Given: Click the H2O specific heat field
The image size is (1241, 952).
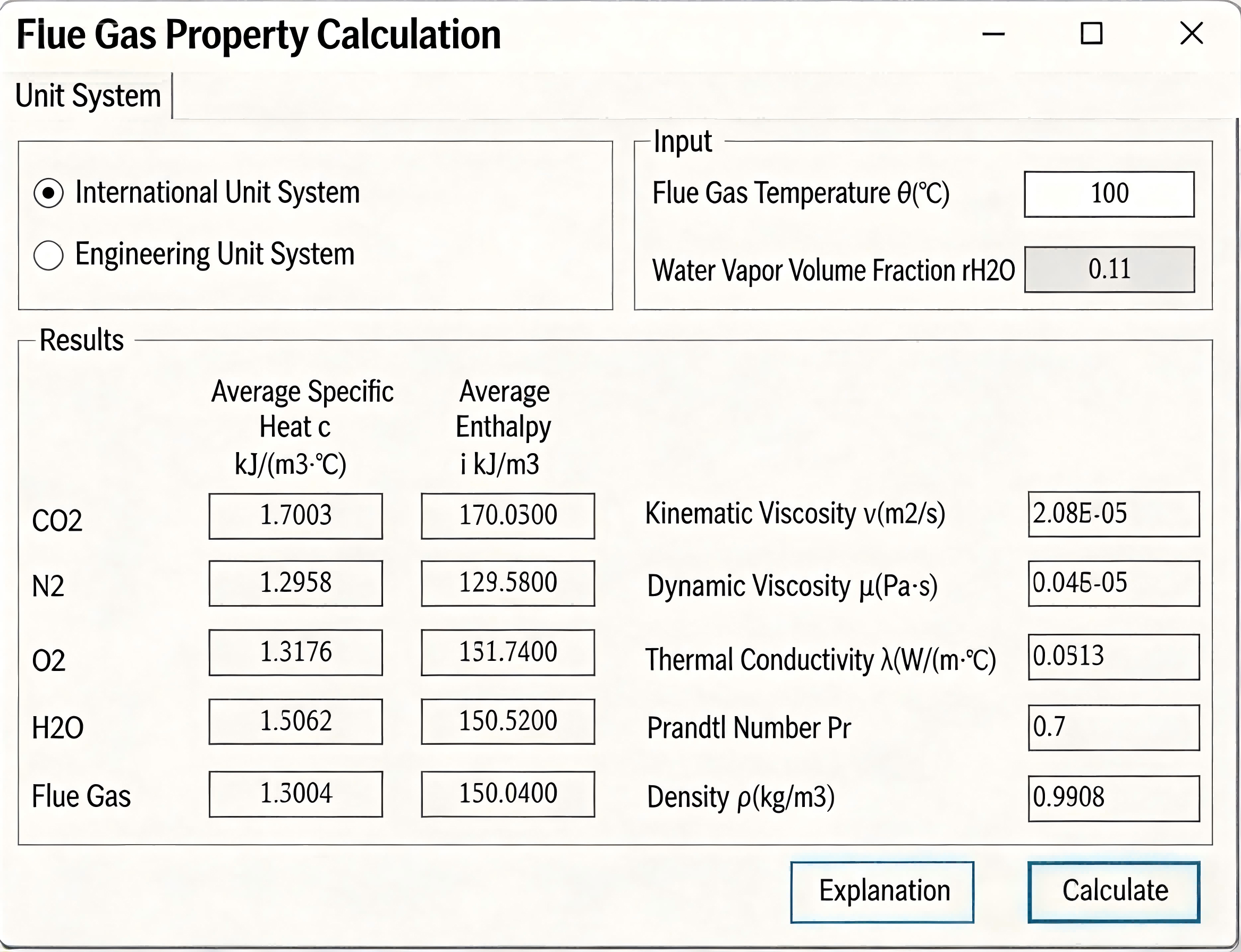Looking at the screenshot, I should pyautogui.click(x=295, y=721).
